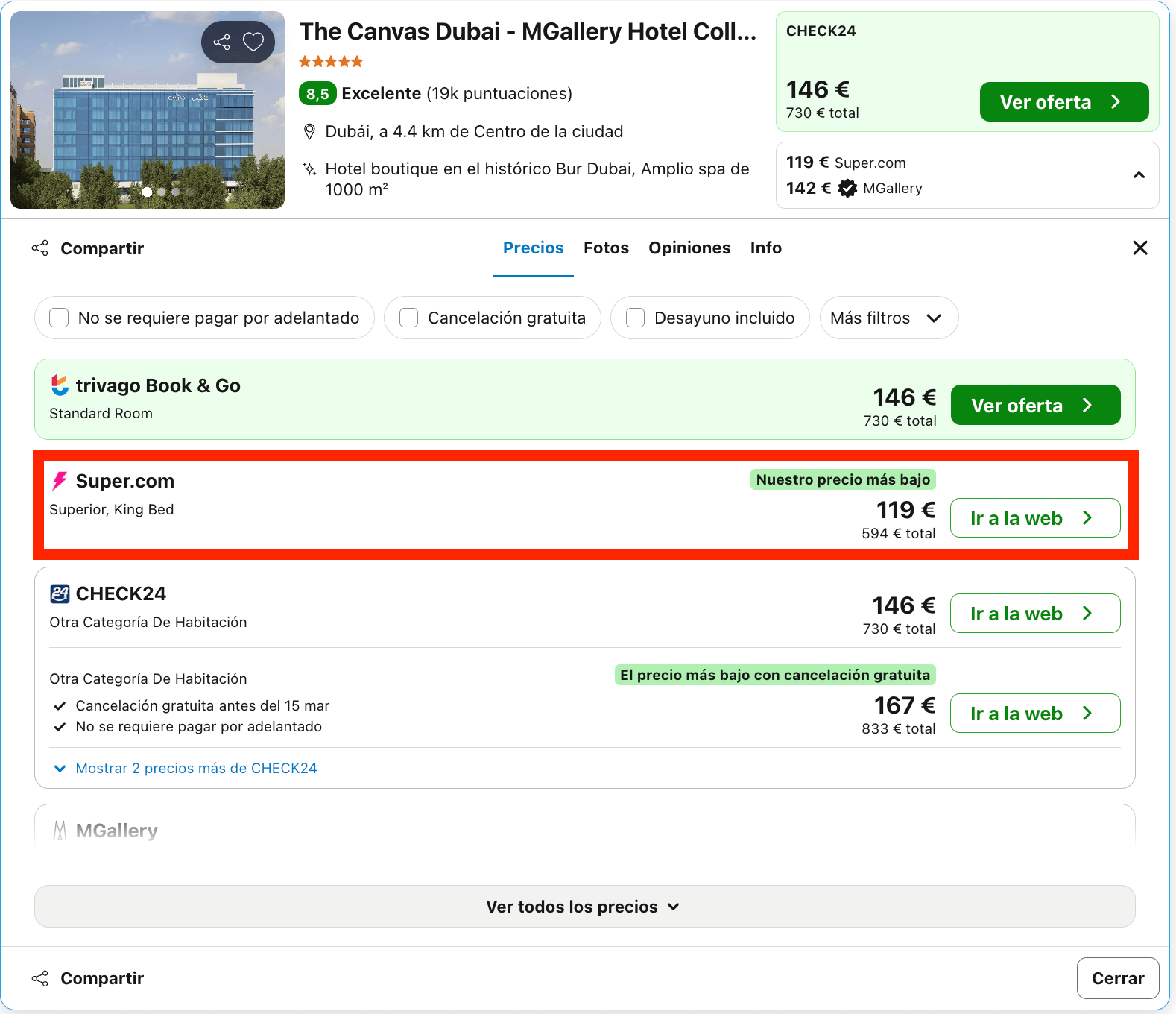Click the MGallery provider name at bottom
This screenshot has height=1014, width=1176.
(117, 831)
